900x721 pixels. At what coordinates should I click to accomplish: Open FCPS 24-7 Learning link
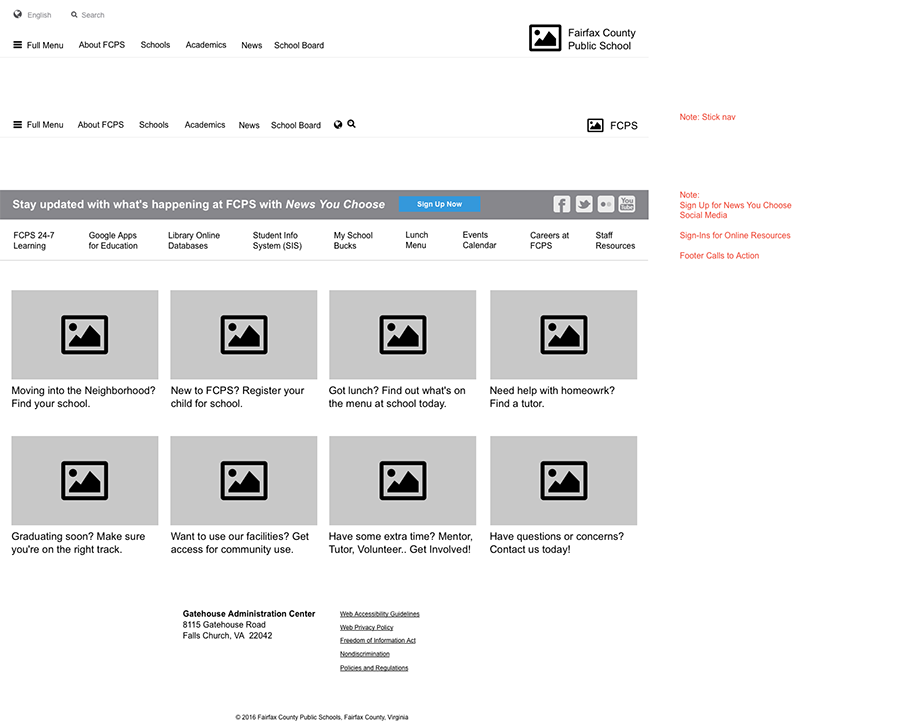tap(34, 241)
